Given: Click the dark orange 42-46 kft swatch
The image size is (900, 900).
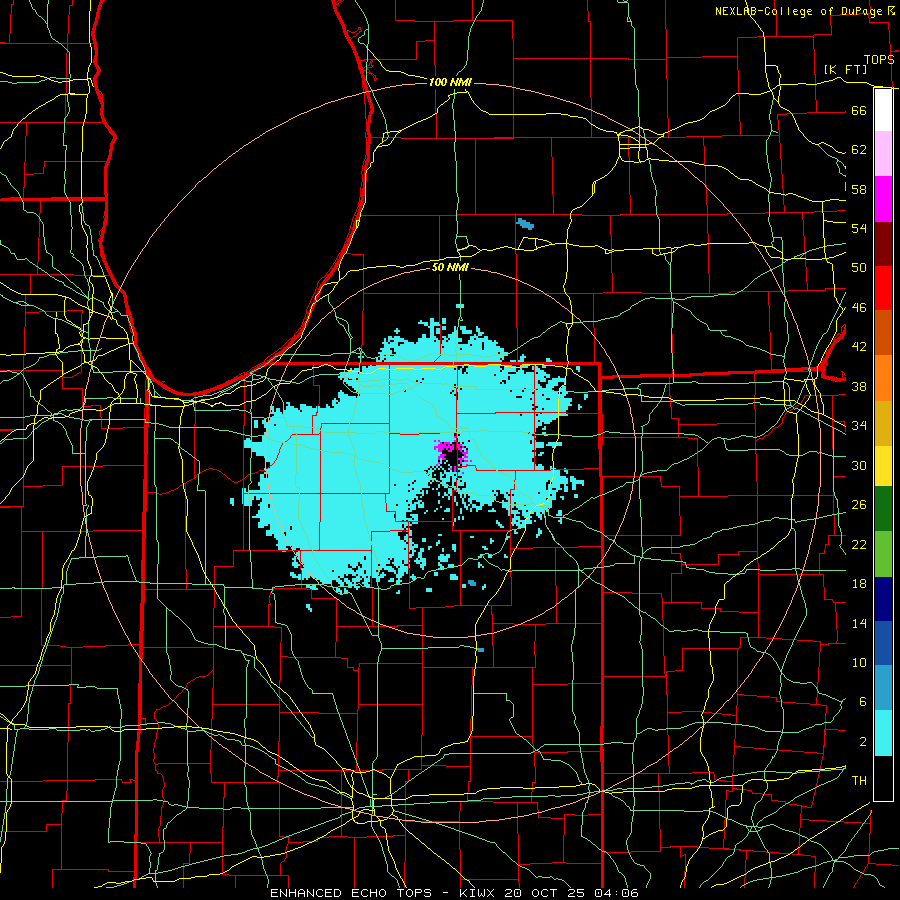Looking at the screenshot, I should coord(883,332).
